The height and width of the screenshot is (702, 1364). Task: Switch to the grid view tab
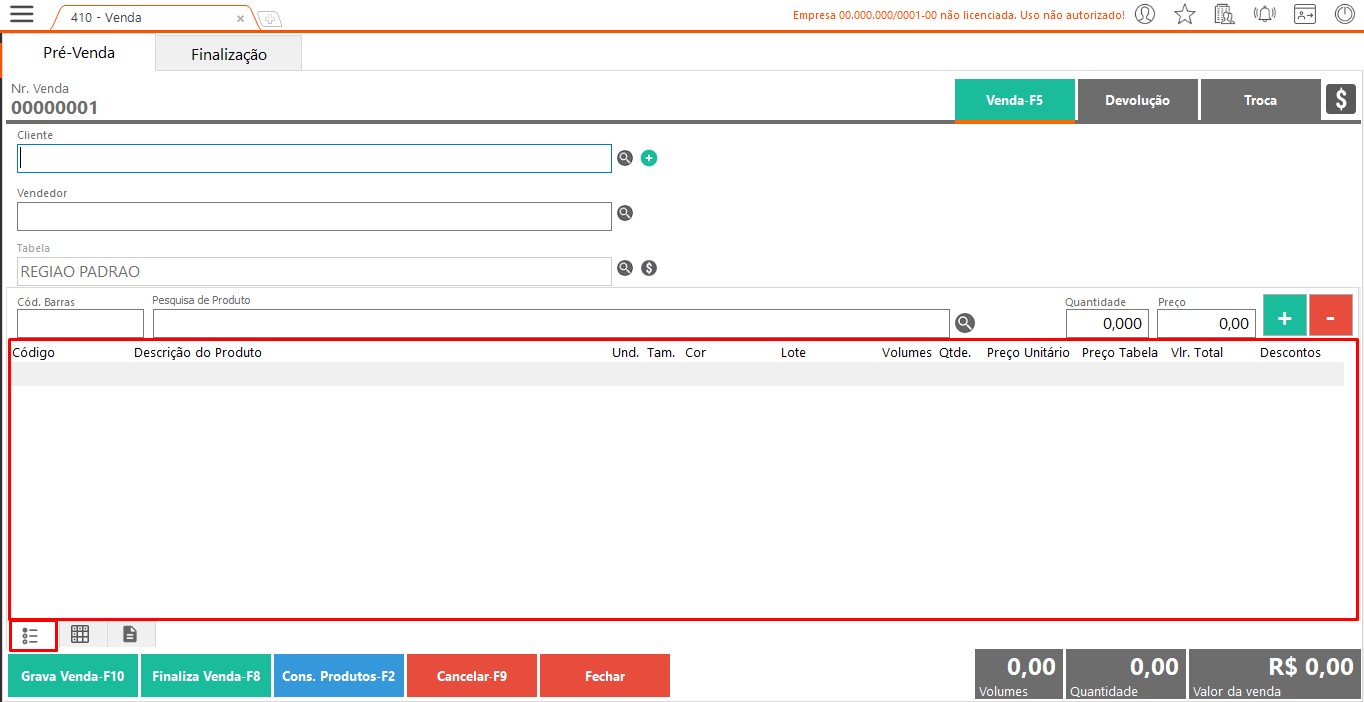click(80, 634)
